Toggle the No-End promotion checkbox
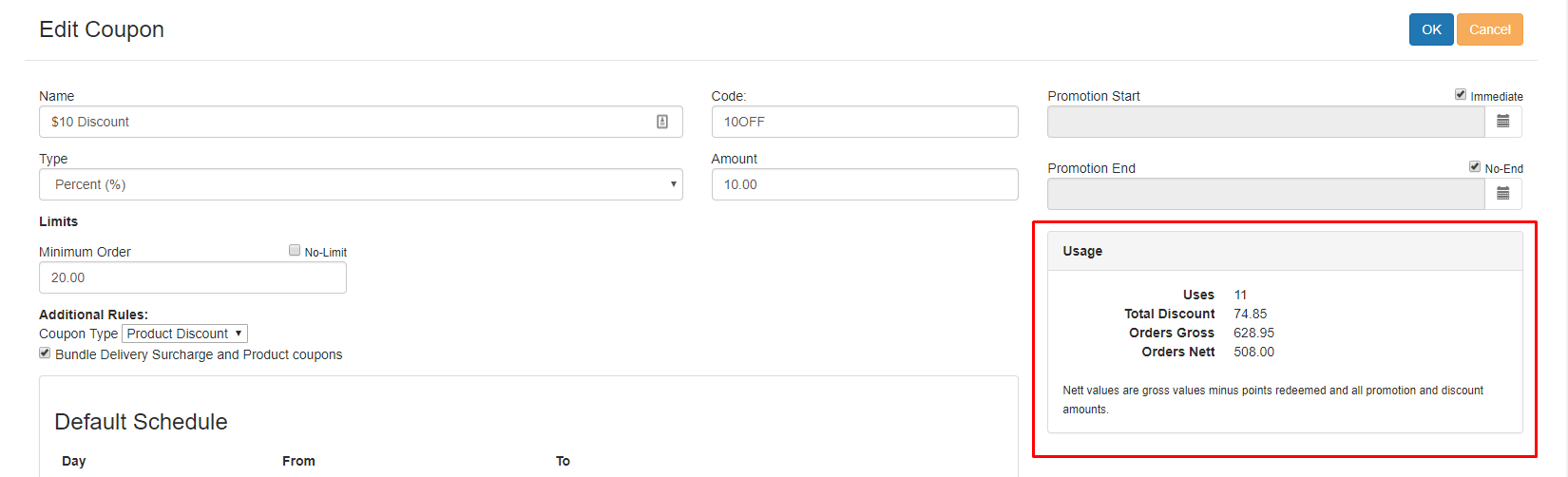 1475,166
